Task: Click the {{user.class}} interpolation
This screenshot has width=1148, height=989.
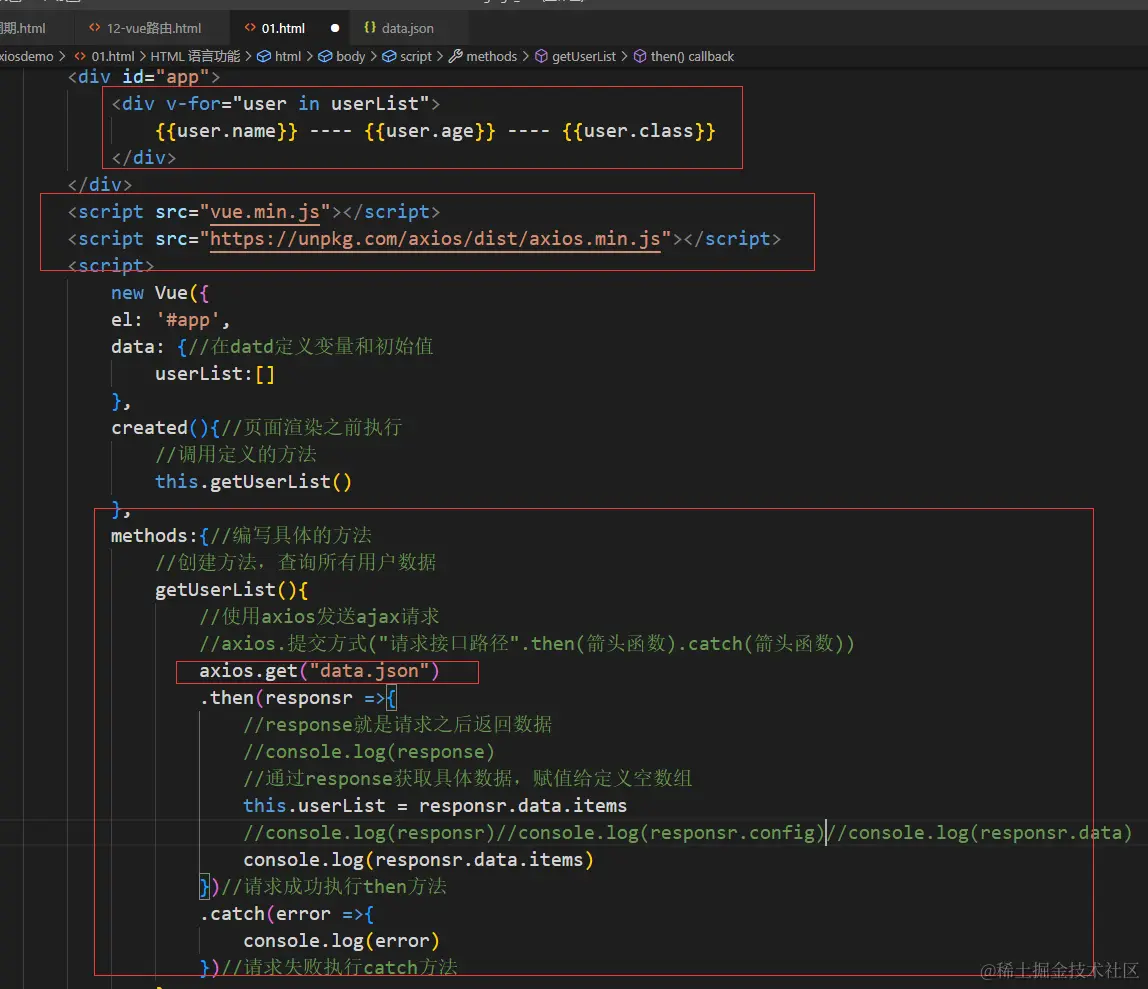Action: tap(638, 131)
